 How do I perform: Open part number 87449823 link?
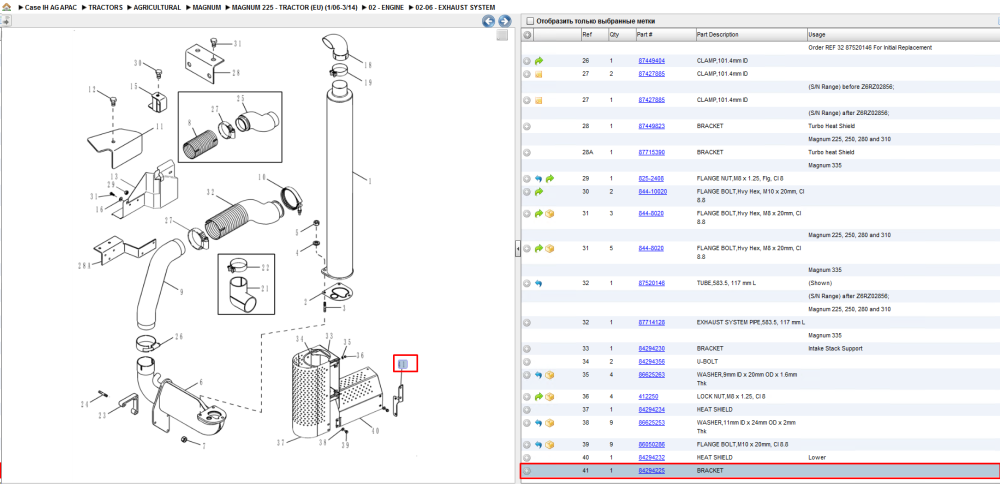pyautogui.click(x=652, y=126)
